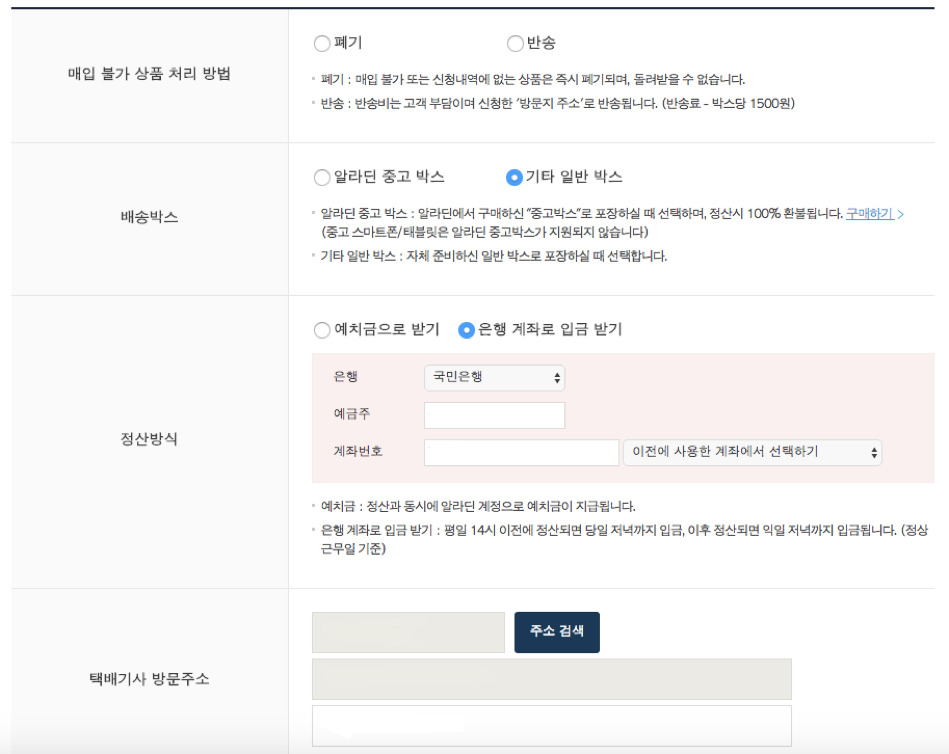Click the 계좌번호 account number field

point(522,452)
